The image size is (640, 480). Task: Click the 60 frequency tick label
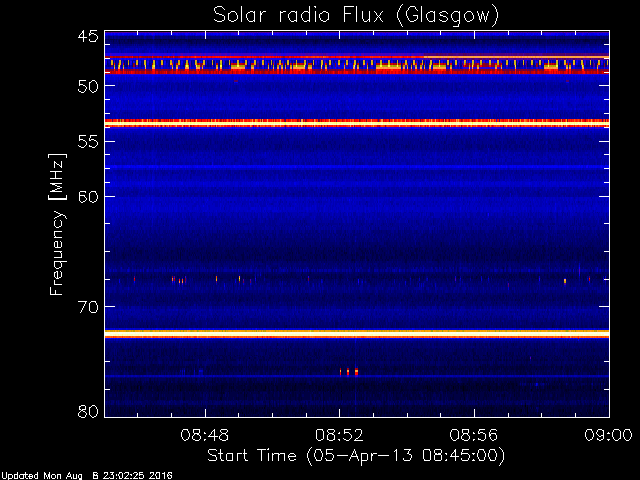tap(88, 197)
